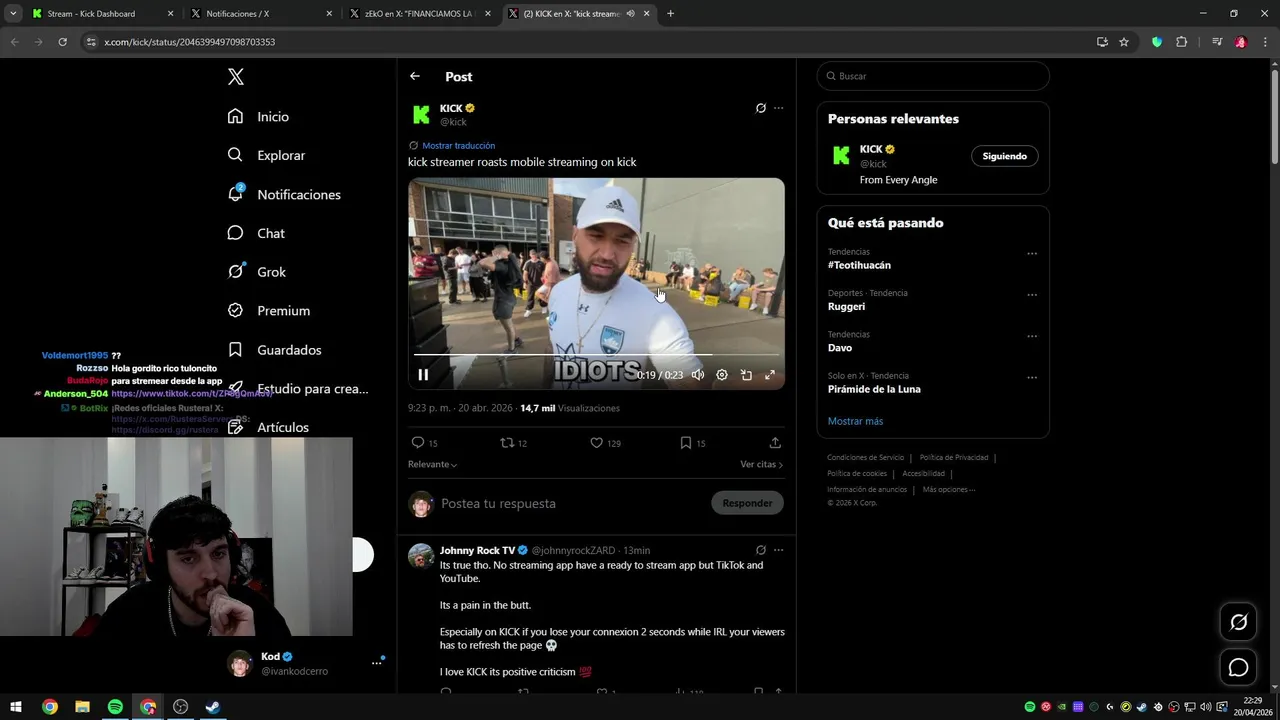The image size is (1280, 720).
Task: Share the KICK post
Action: tap(775, 443)
